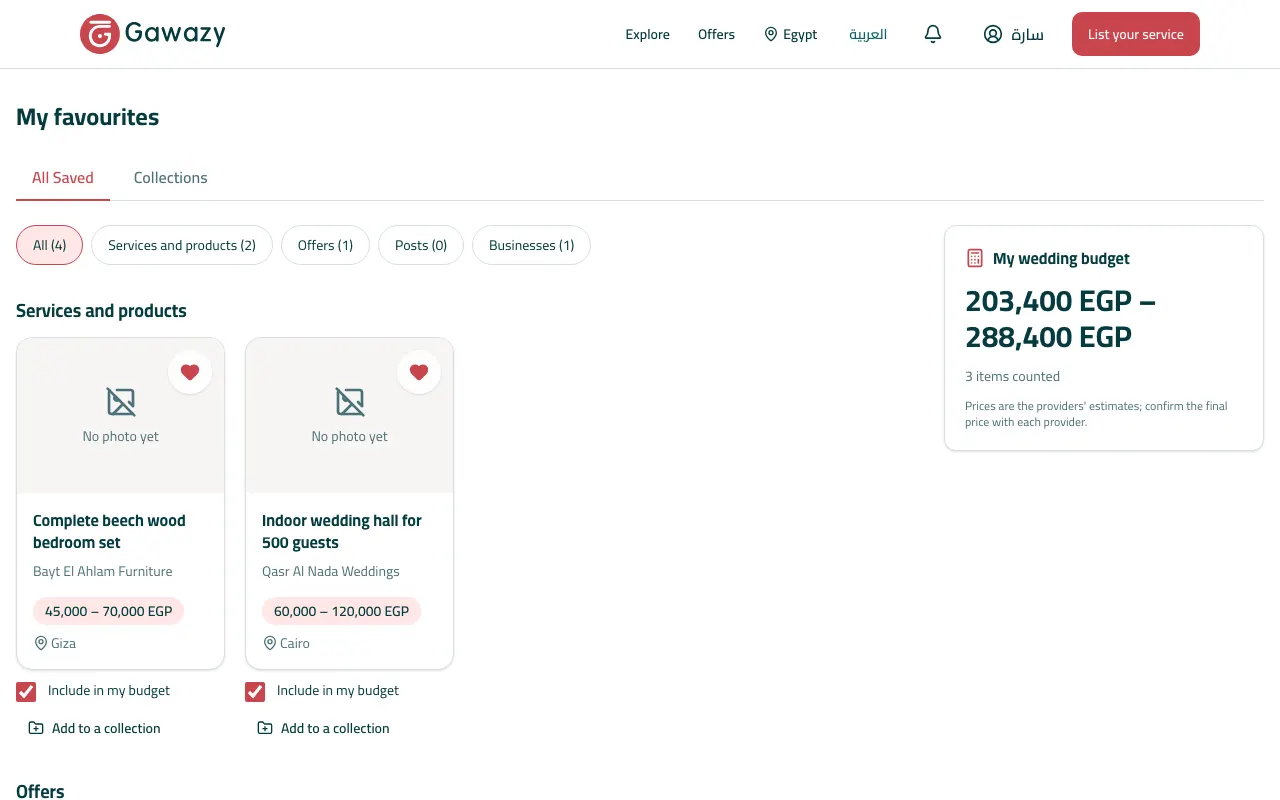Image resolution: width=1280 pixels, height=800 pixels.
Task: Click Qasr Al Nada Weddings provider name
Action: (x=331, y=571)
